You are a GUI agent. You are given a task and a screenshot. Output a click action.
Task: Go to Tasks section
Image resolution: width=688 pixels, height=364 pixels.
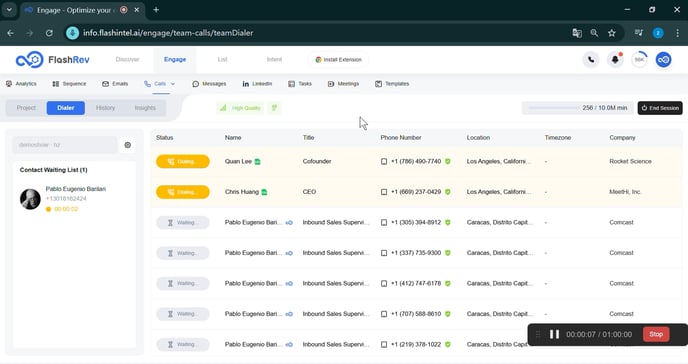click(x=300, y=84)
